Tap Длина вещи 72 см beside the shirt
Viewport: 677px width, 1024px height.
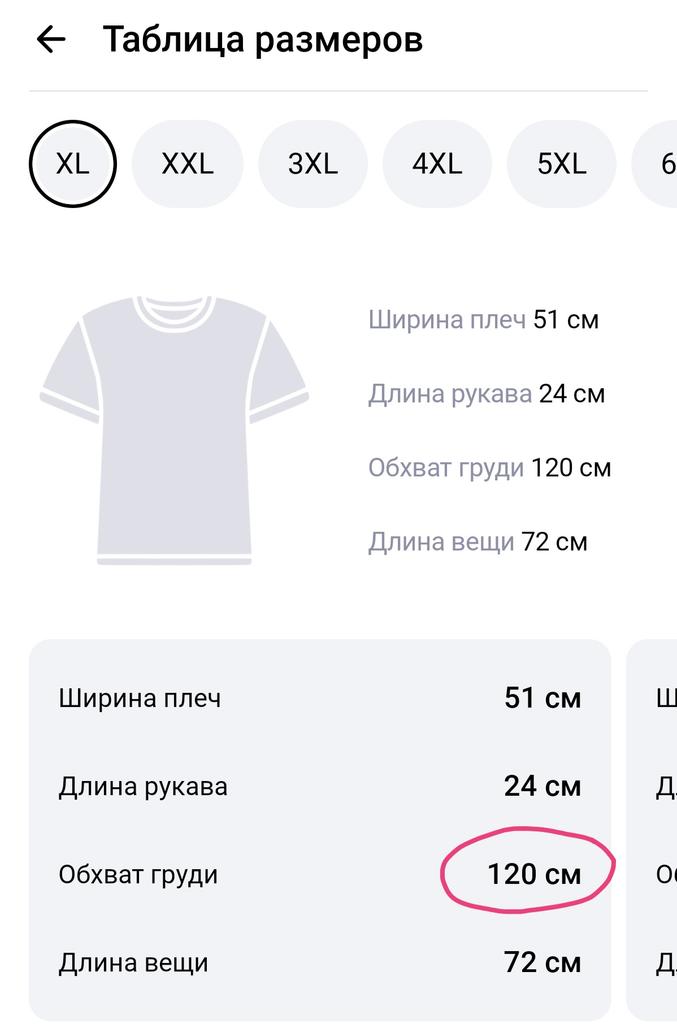tap(477, 542)
